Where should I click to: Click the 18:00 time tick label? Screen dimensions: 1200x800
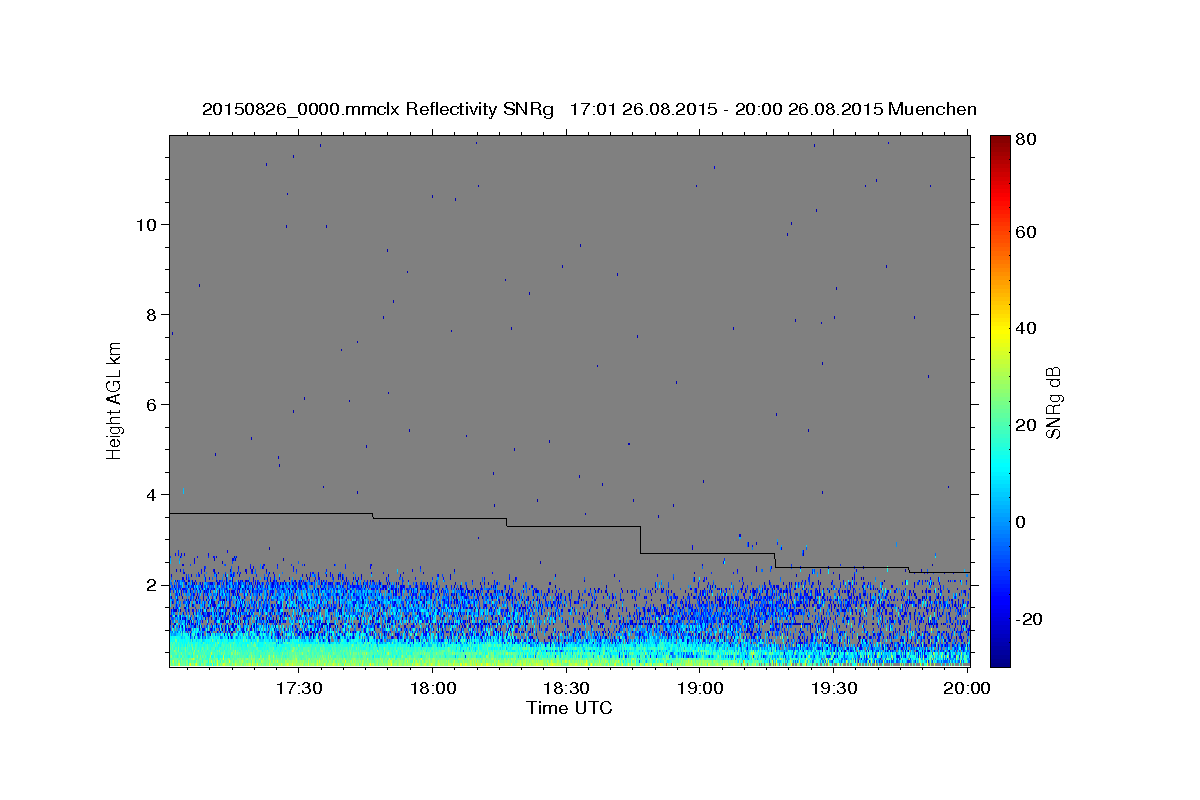tap(432, 689)
